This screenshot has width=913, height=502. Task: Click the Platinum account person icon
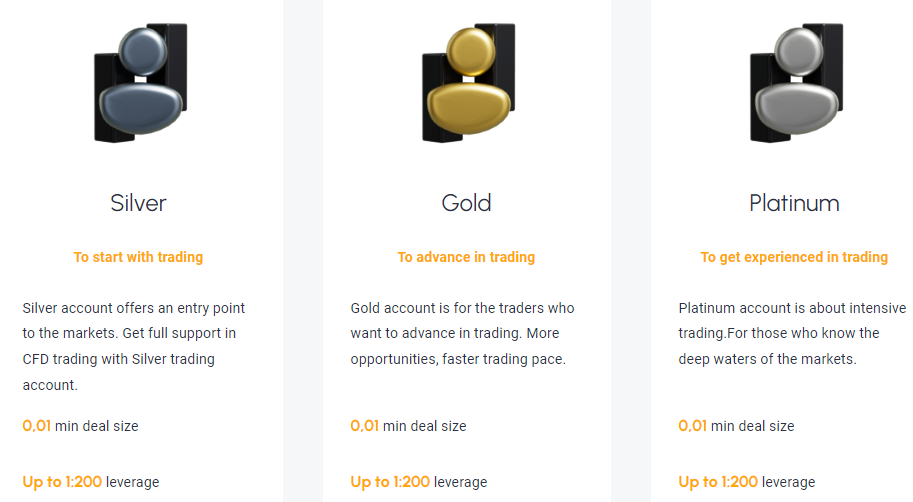[796, 82]
